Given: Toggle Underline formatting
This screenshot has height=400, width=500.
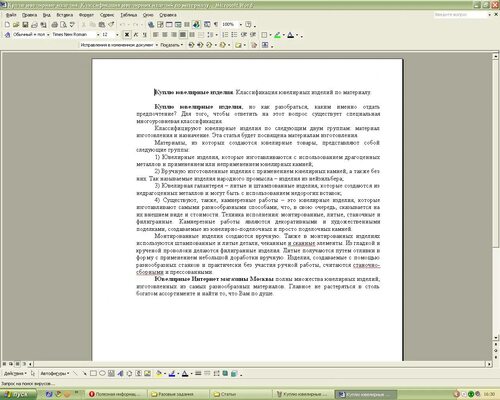Looking at the screenshot, I should [x=145, y=34].
